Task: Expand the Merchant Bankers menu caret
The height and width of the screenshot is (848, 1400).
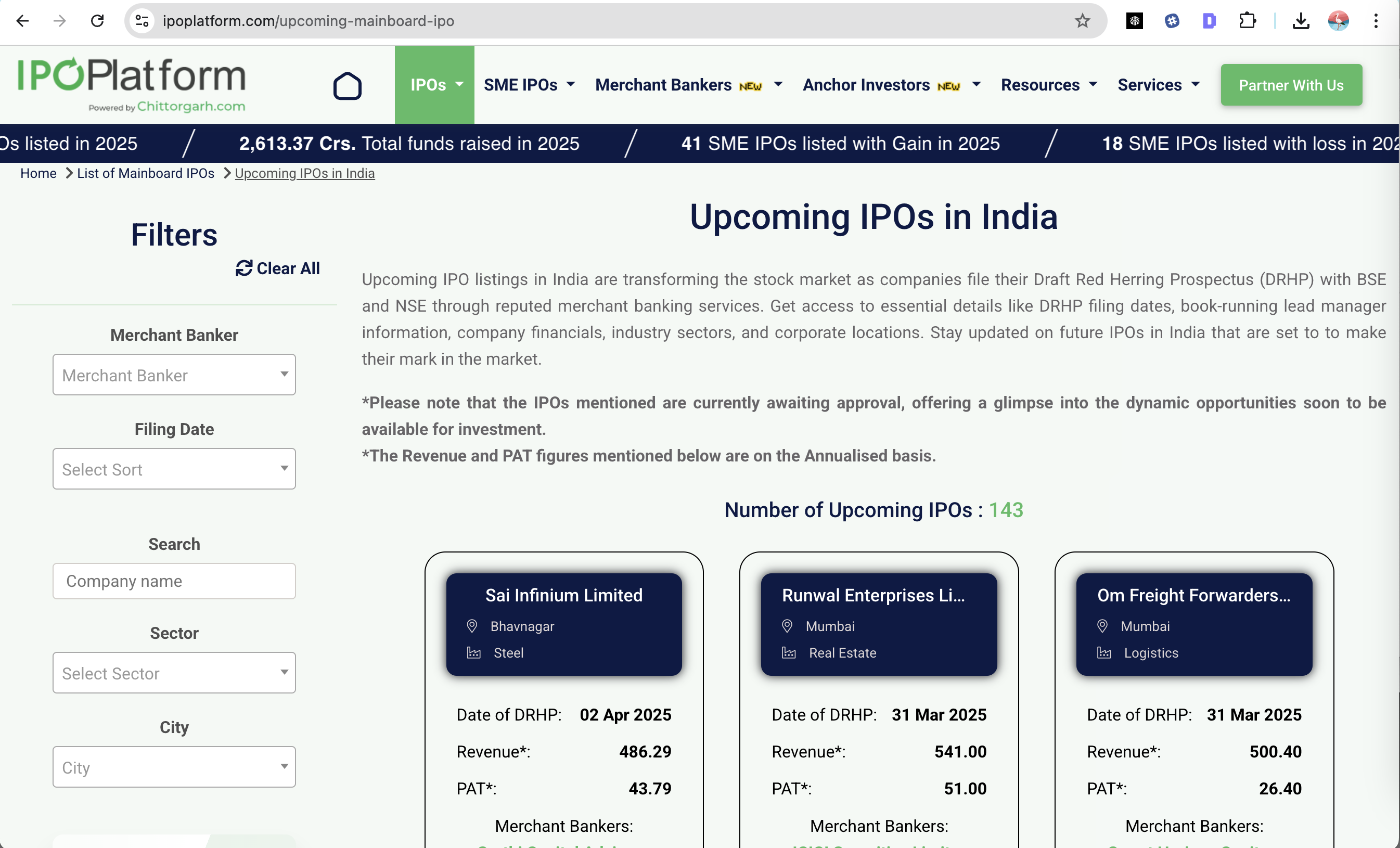Action: (778, 84)
